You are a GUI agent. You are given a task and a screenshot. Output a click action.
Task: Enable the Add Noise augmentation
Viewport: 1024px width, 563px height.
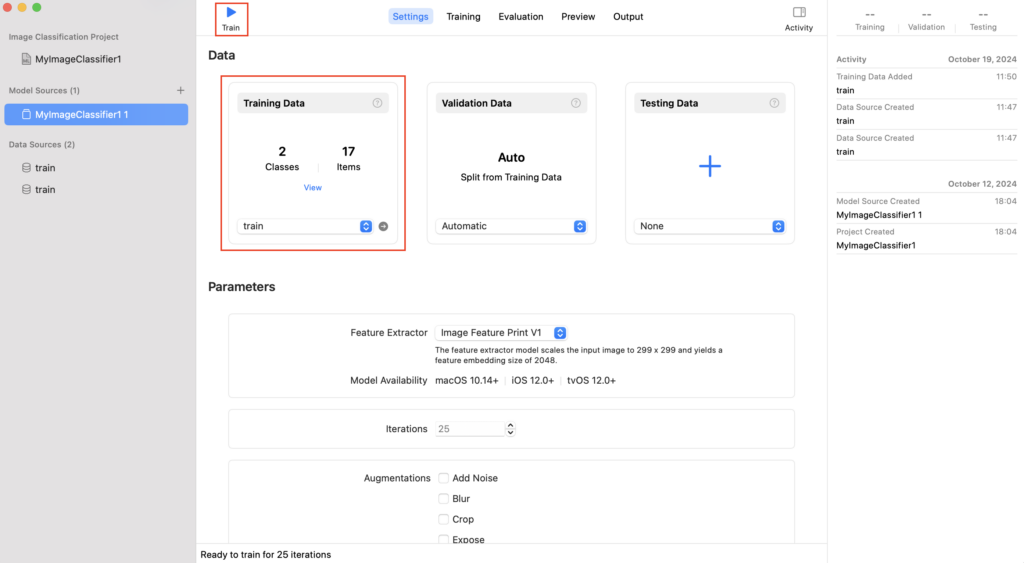click(444, 478)
